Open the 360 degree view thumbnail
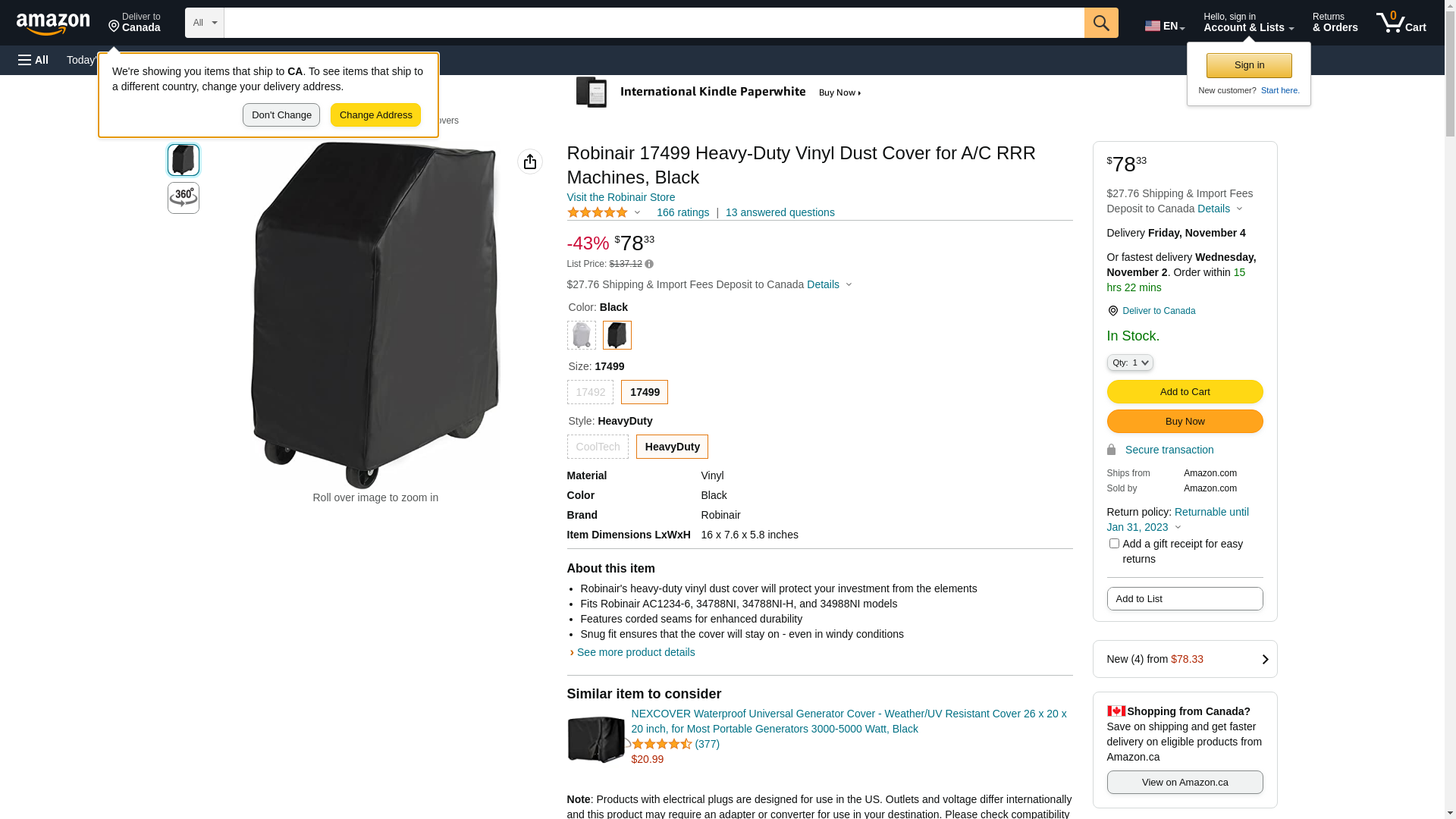Viewport: 1456px width, 819px height. click(x=184, y=198)
